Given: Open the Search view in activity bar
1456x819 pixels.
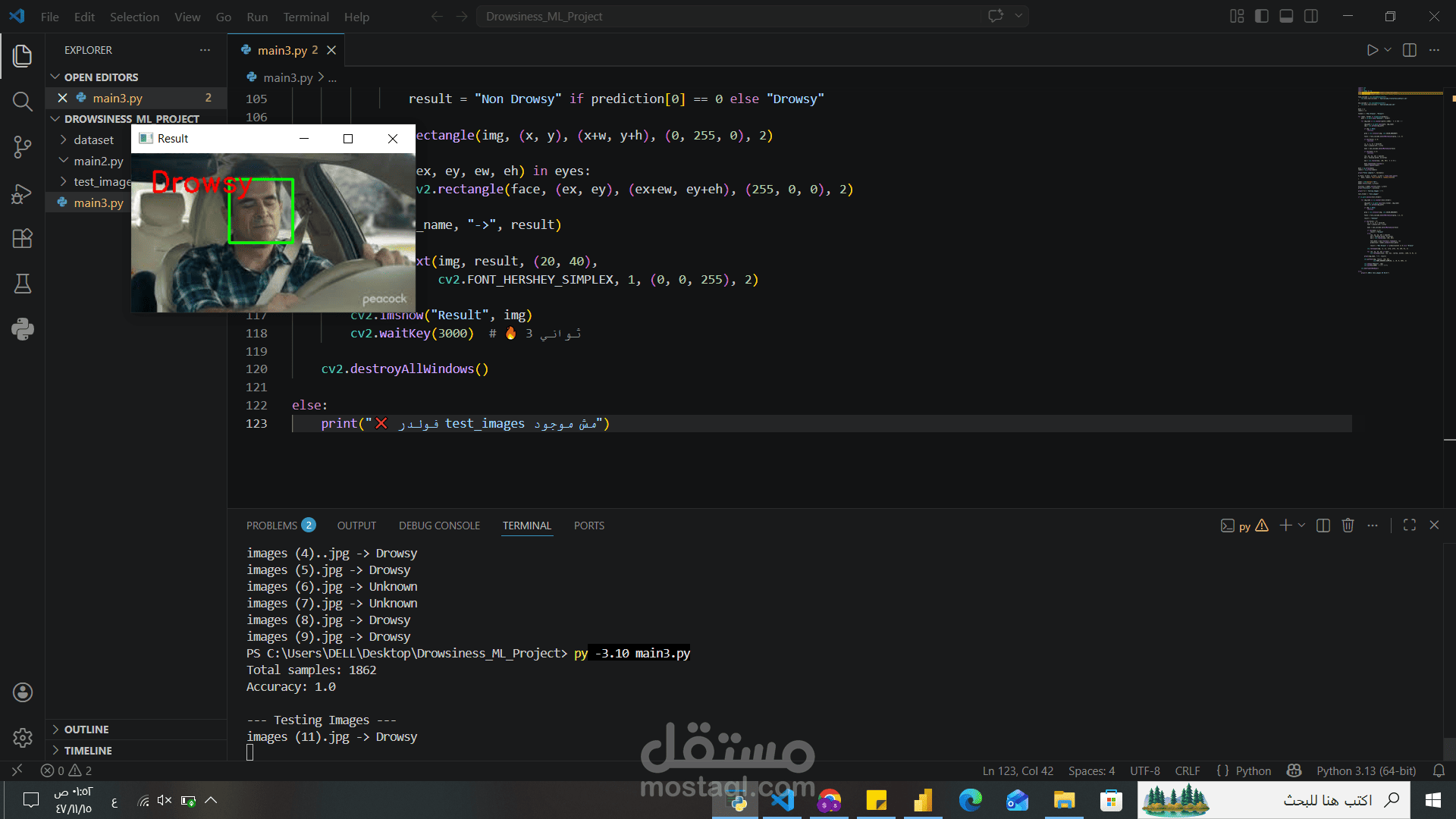Looking at the screenshot, I should 23,101.
